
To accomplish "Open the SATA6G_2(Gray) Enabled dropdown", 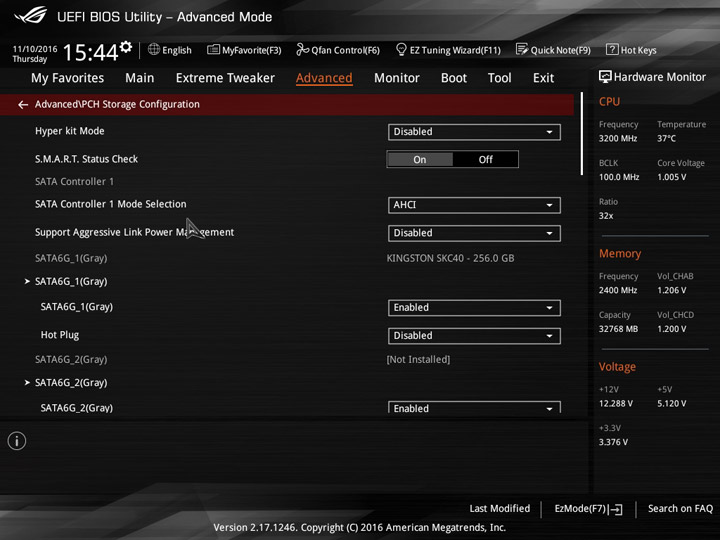I will [x=474, y=407].
